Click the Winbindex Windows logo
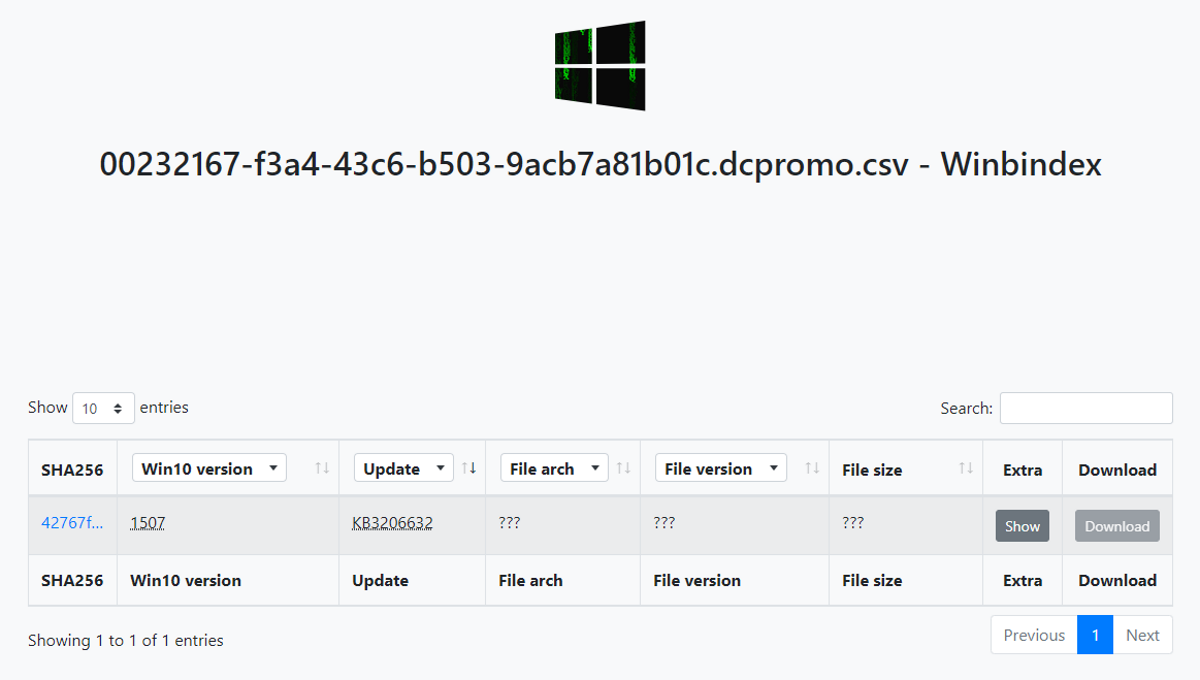This screenshot has height=680, width=1200. point(600,65)
